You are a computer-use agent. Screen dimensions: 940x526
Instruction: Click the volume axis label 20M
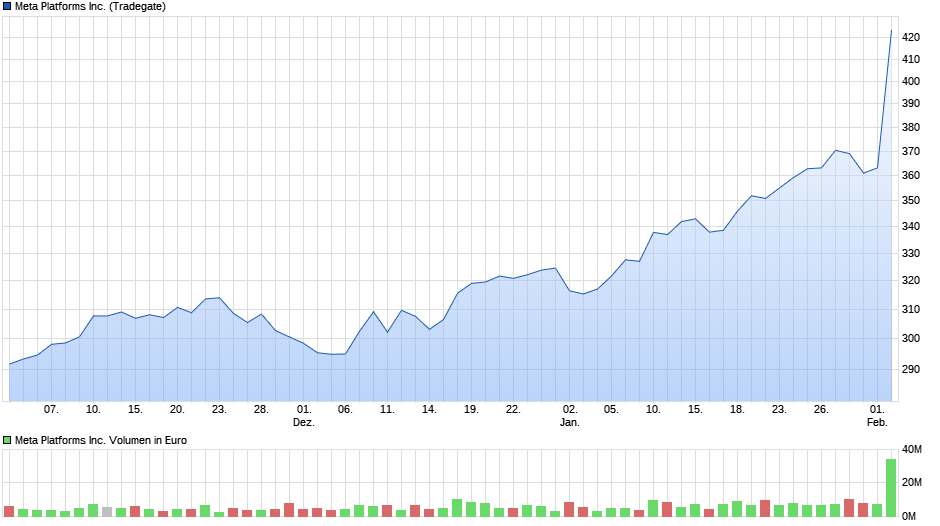pos(912,483)
